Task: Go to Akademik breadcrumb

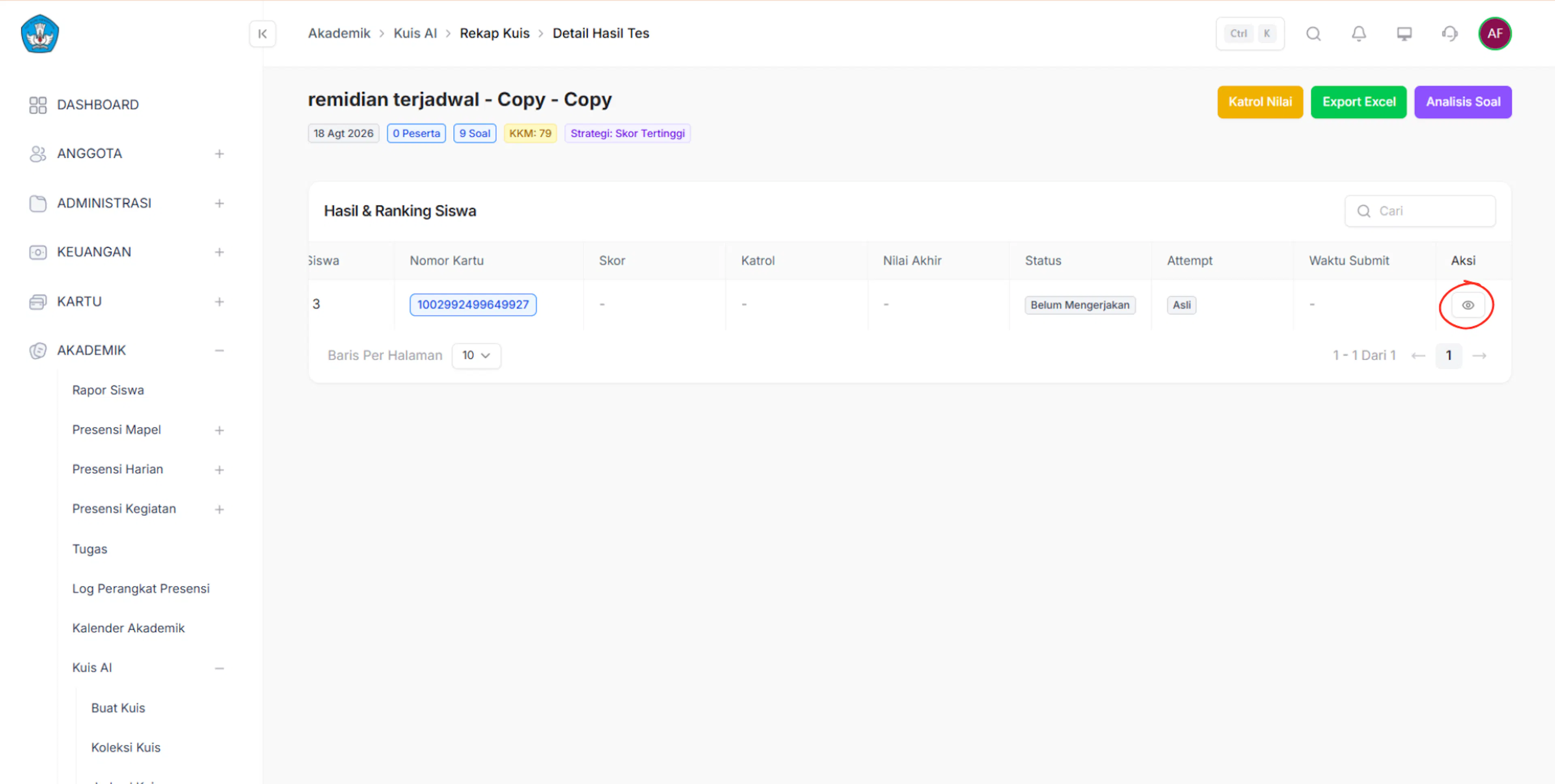Action: pos(339,34)
